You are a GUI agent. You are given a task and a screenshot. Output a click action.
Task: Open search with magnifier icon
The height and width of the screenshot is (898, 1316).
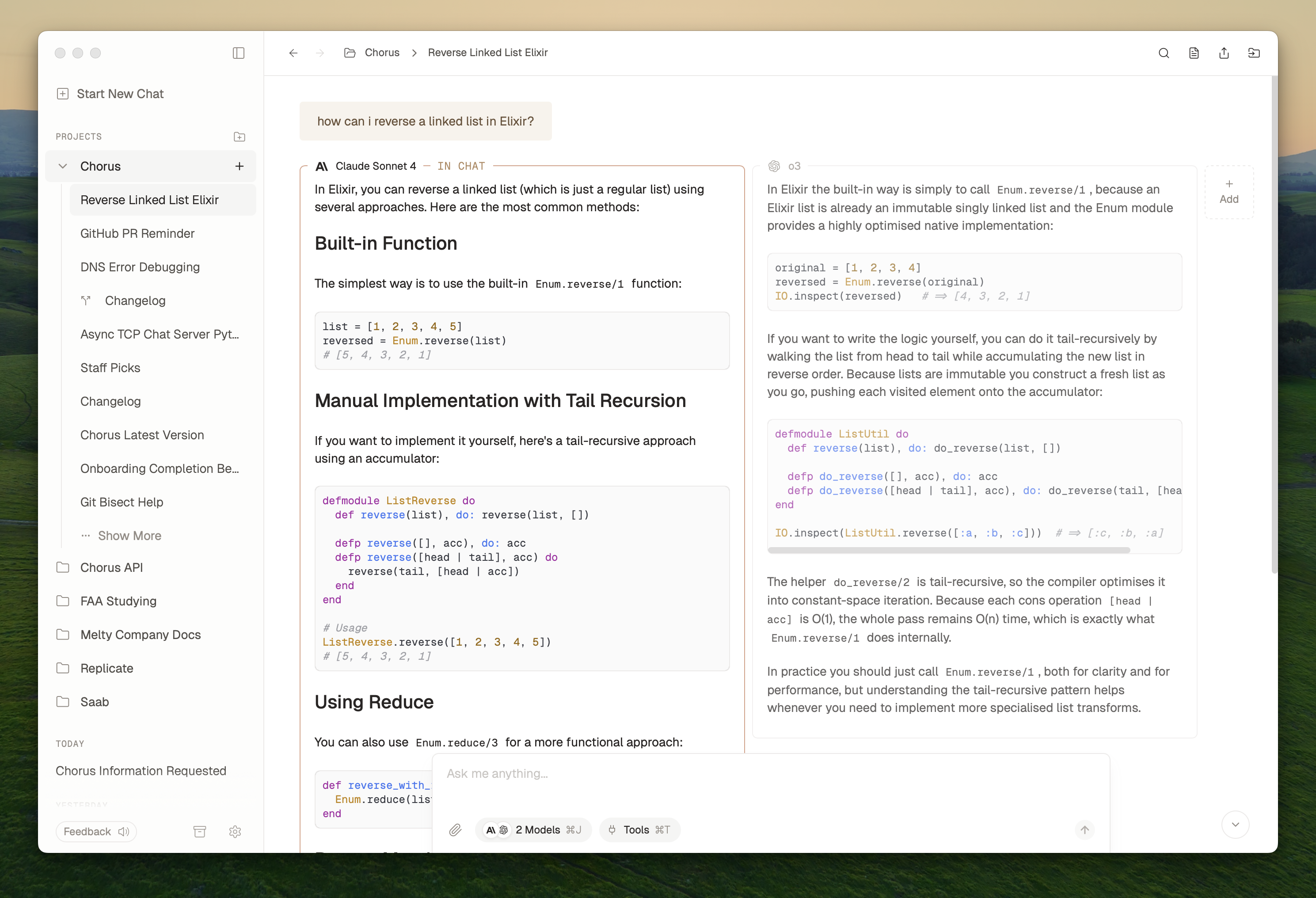pyautogui.click(x=1164, y=53)
